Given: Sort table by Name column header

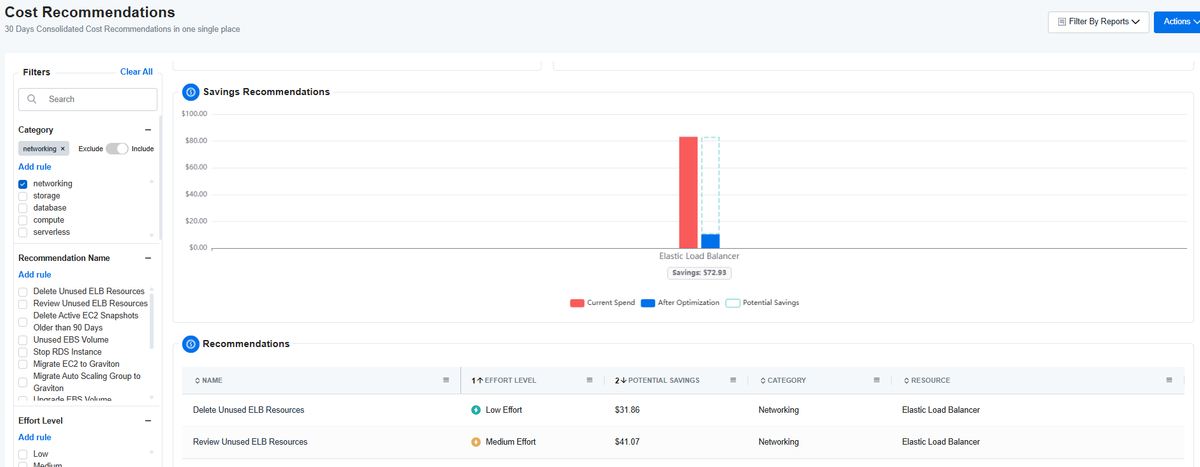Looking at the screenshot, I should (208, 380).
